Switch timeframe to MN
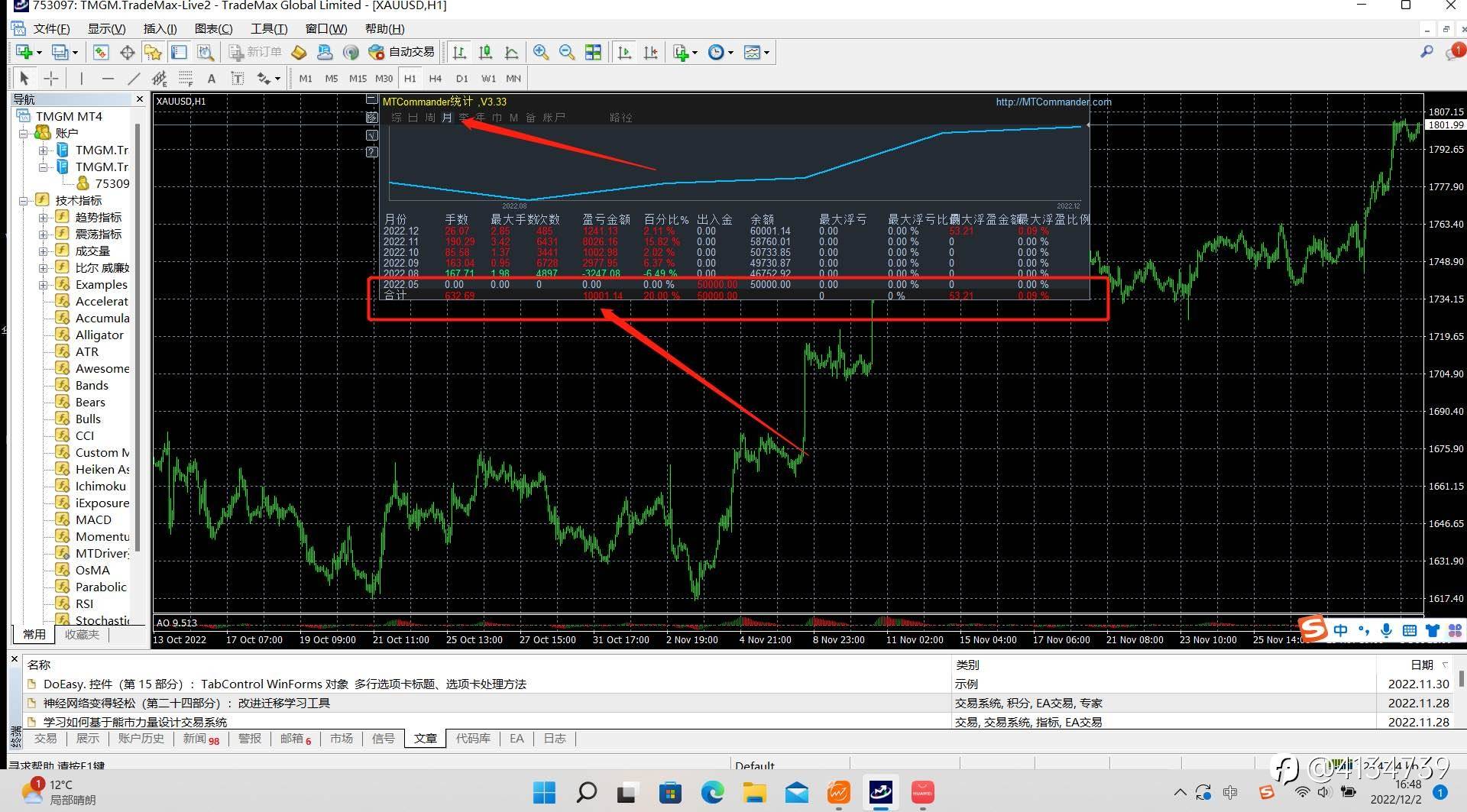Screen dimensions: 1467x812 pyautogui.click(x=513, y=78)
